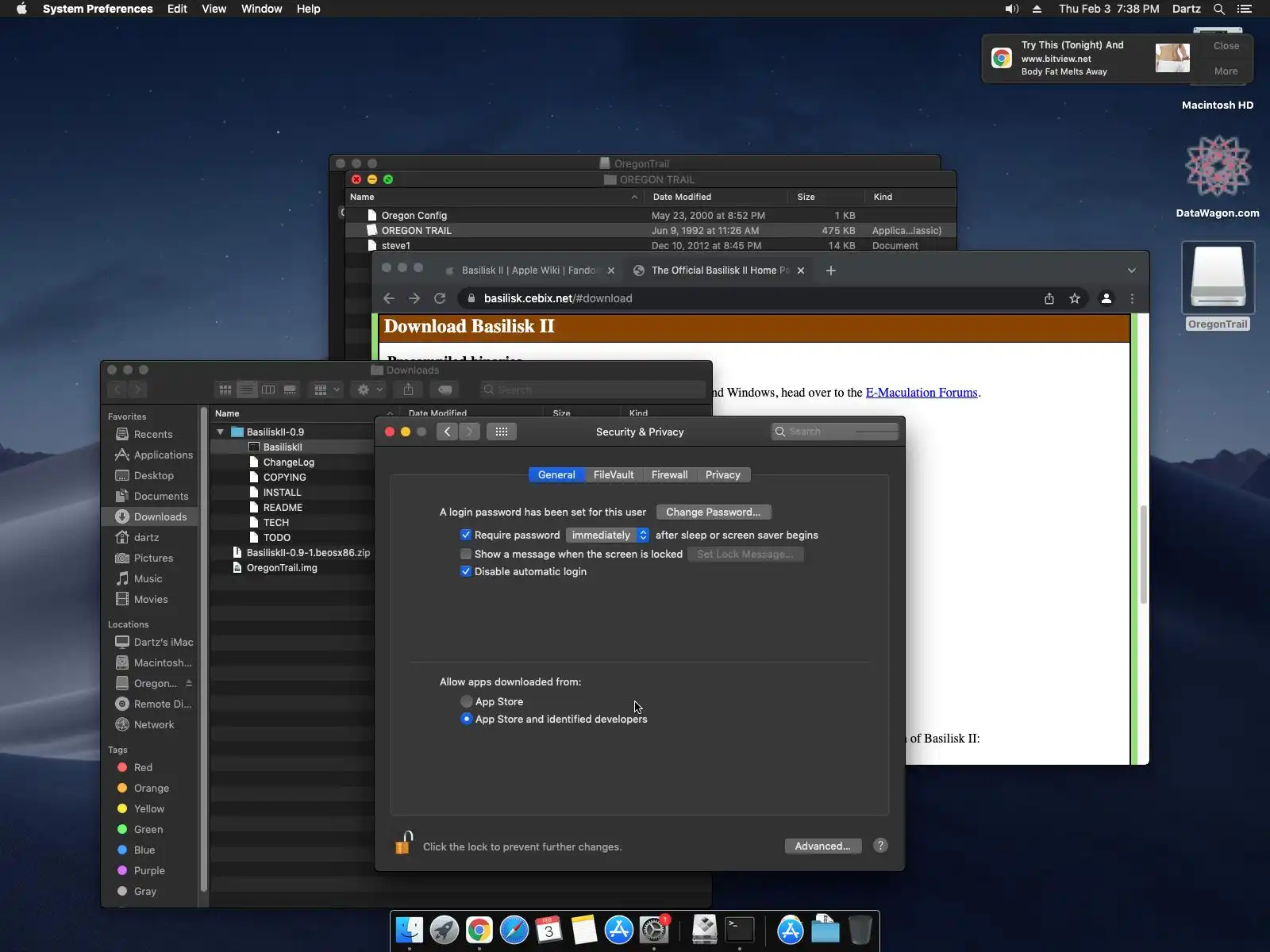
Task: Open new tab in Chrome
Action: (x=831, y=271)
